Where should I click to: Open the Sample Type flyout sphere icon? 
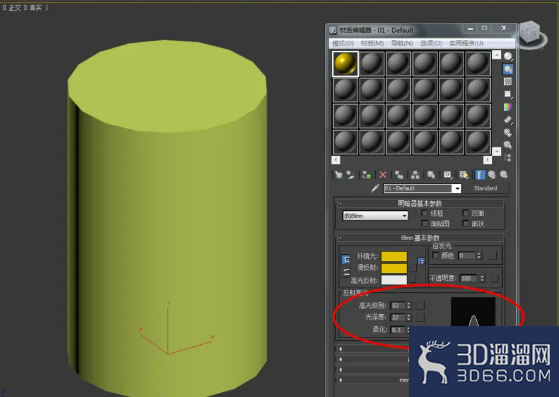pos(508,56)
